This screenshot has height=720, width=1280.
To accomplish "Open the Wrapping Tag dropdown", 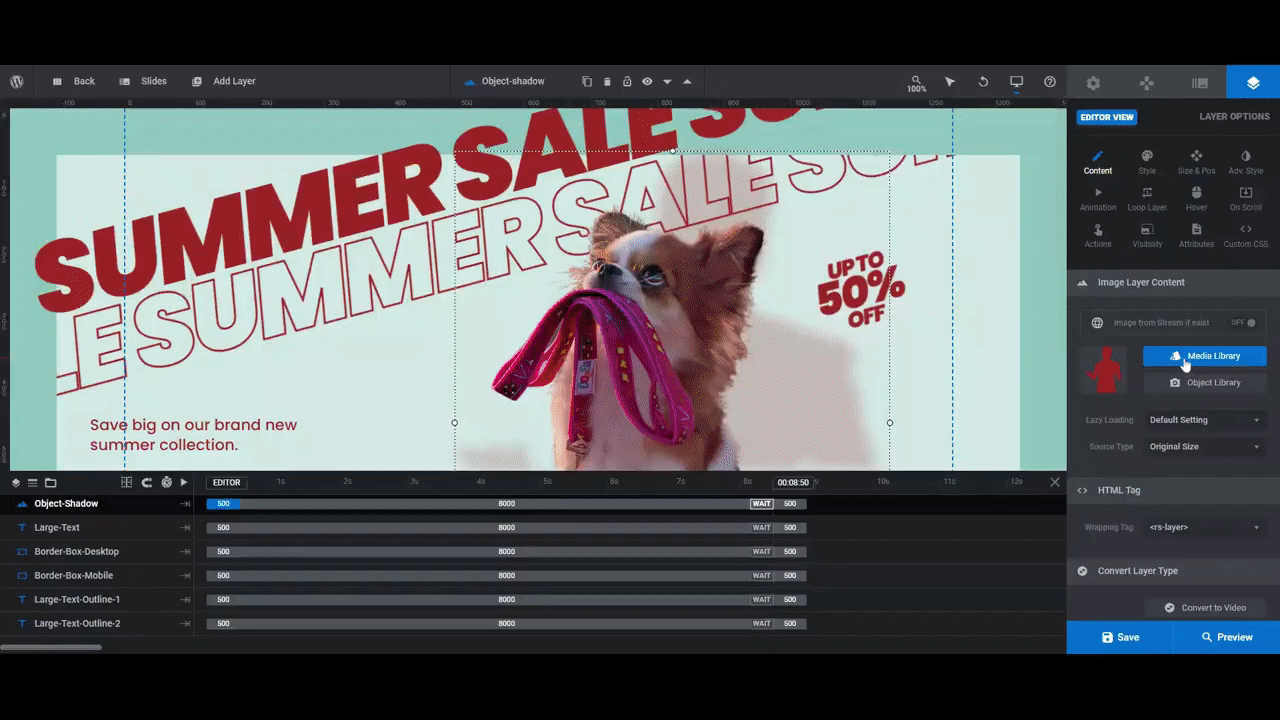I will (1204, 527).
